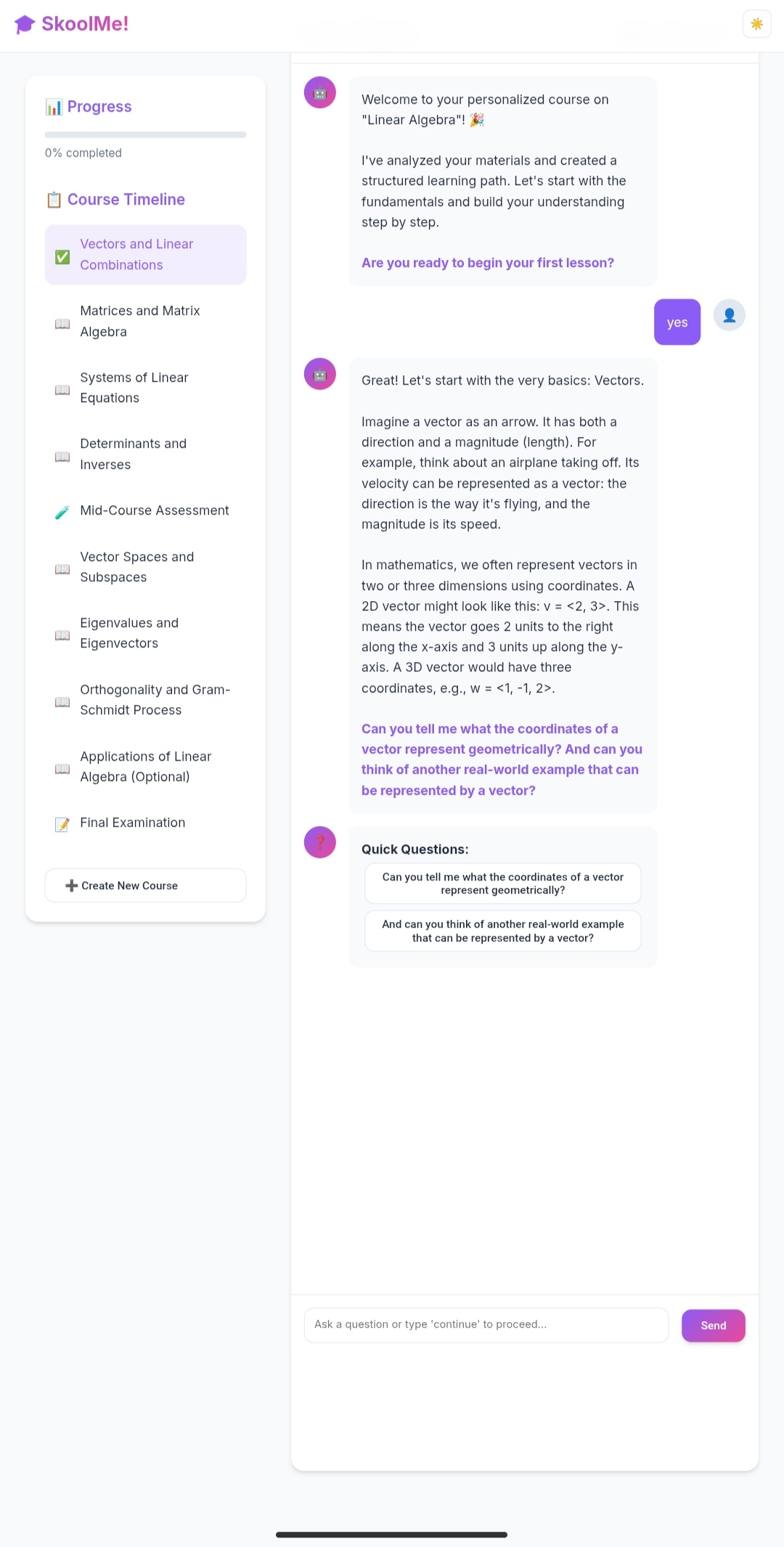Click the bar chart Progress icon
The width and height of the screenshot is (784, 1547).
[x=54, y=107]
